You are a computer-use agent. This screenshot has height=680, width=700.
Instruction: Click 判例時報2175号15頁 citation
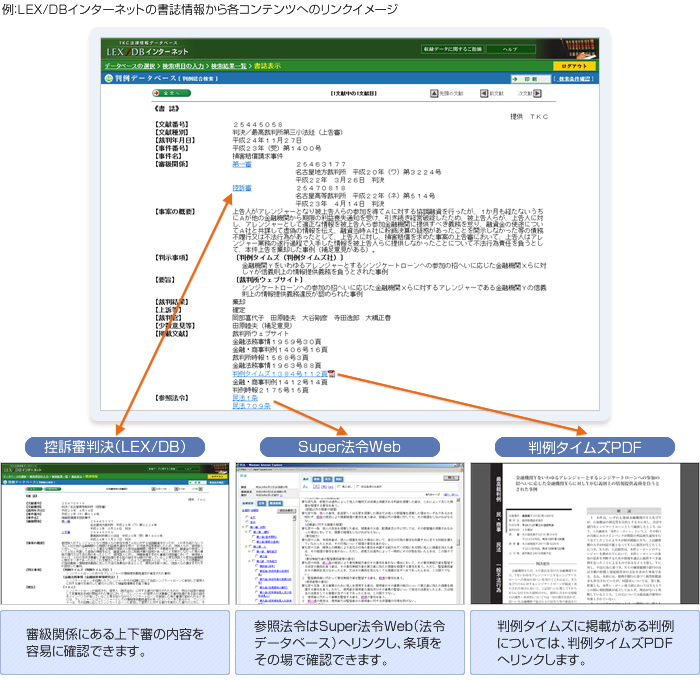coord(270,390)
